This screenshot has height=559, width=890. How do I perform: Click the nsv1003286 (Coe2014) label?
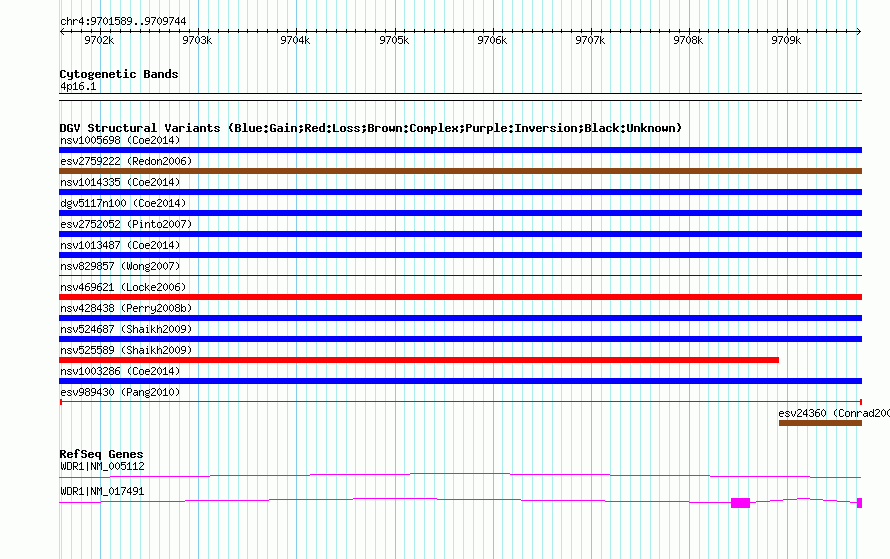pyautogui.click(x=120, y=371)
